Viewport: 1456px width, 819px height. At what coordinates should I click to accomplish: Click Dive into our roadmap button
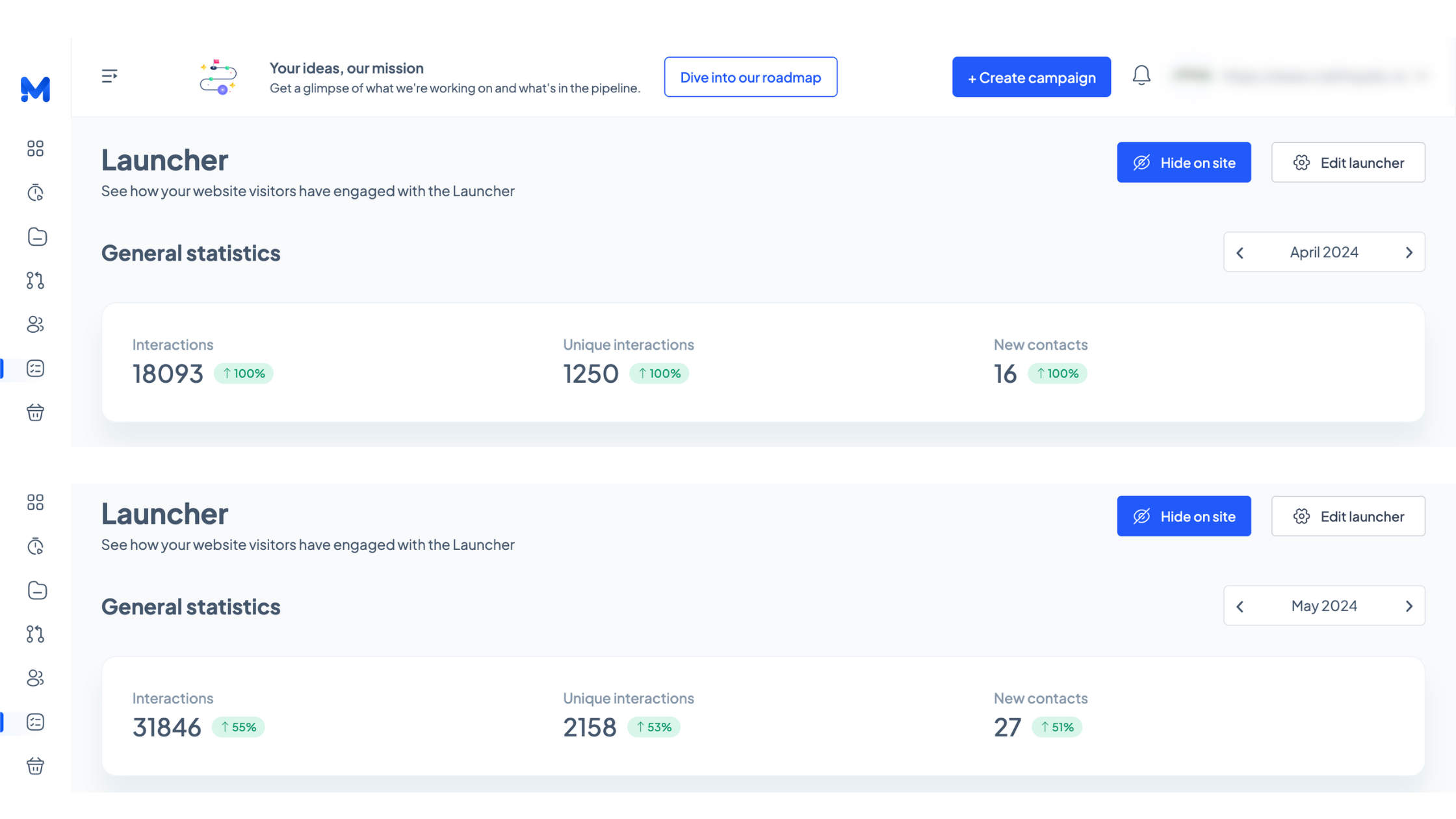tap(750, 77)
